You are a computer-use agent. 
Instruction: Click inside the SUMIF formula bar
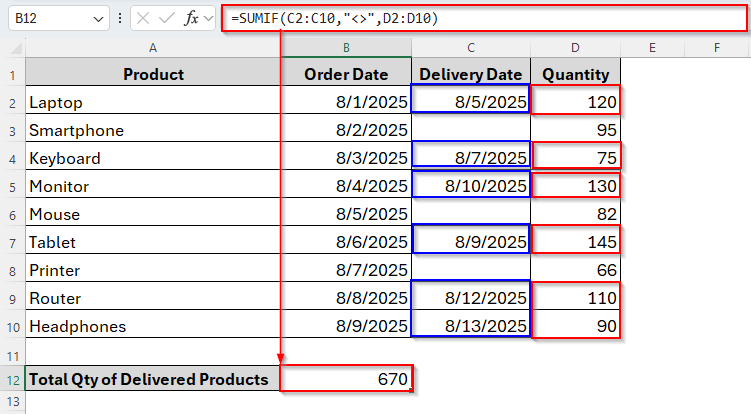(x=480, y=19)
